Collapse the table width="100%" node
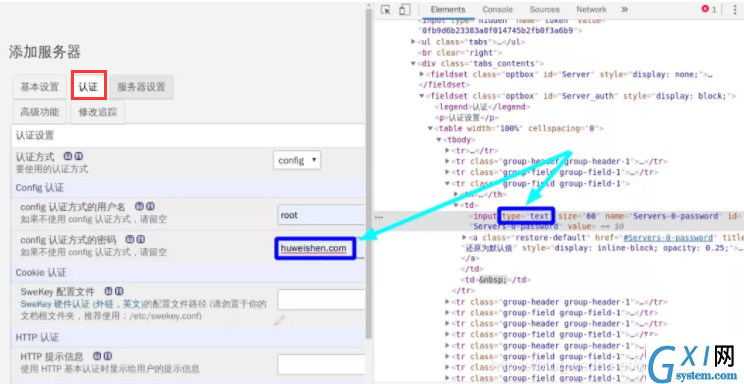This screenshot has height=384, width=744. pos(430,129)
